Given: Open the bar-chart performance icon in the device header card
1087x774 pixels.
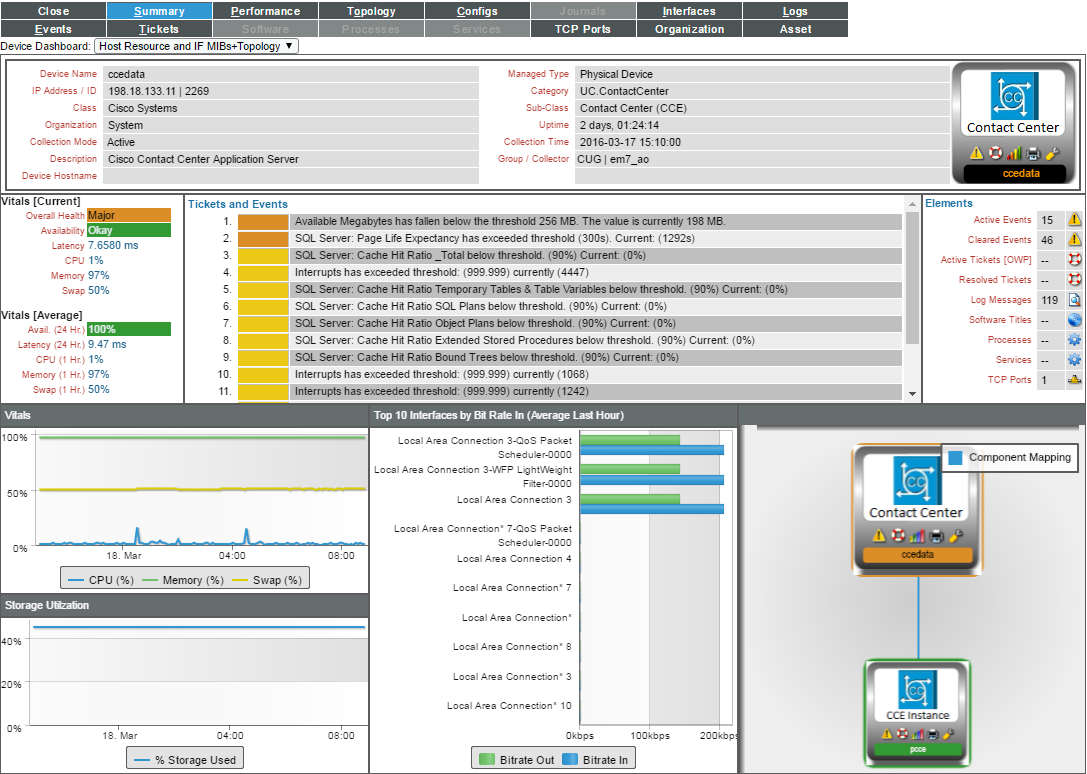Looking at the screenshot, I should 1014,153.
